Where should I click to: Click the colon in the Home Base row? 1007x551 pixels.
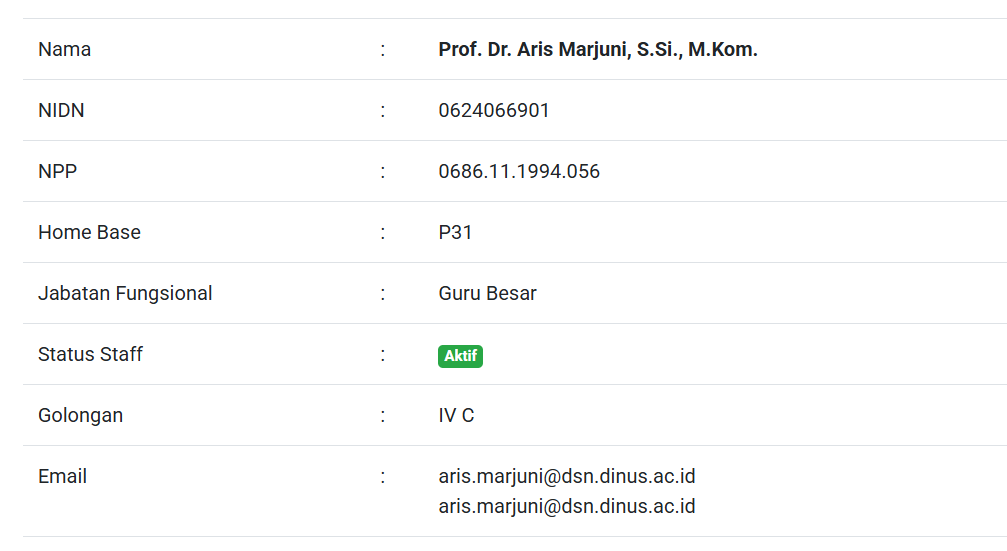[382, 232]
